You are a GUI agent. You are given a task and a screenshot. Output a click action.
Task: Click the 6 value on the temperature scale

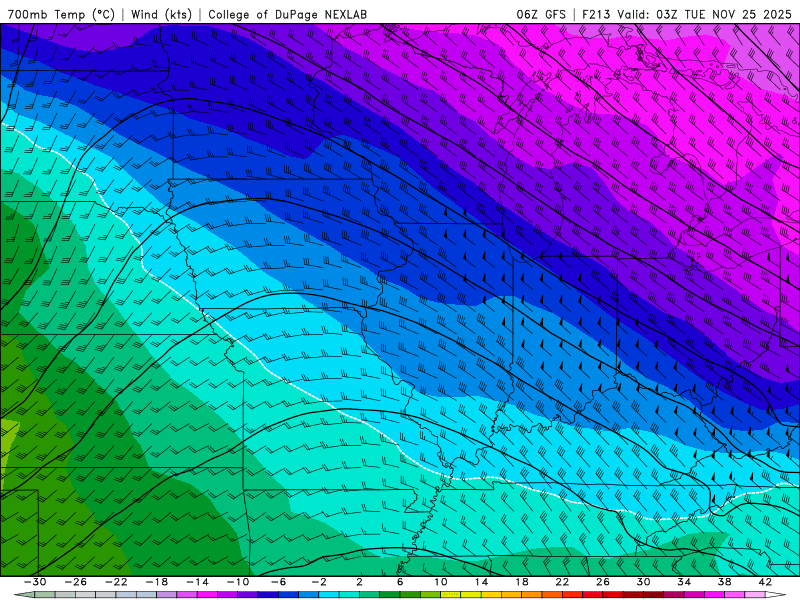(400, 582)
